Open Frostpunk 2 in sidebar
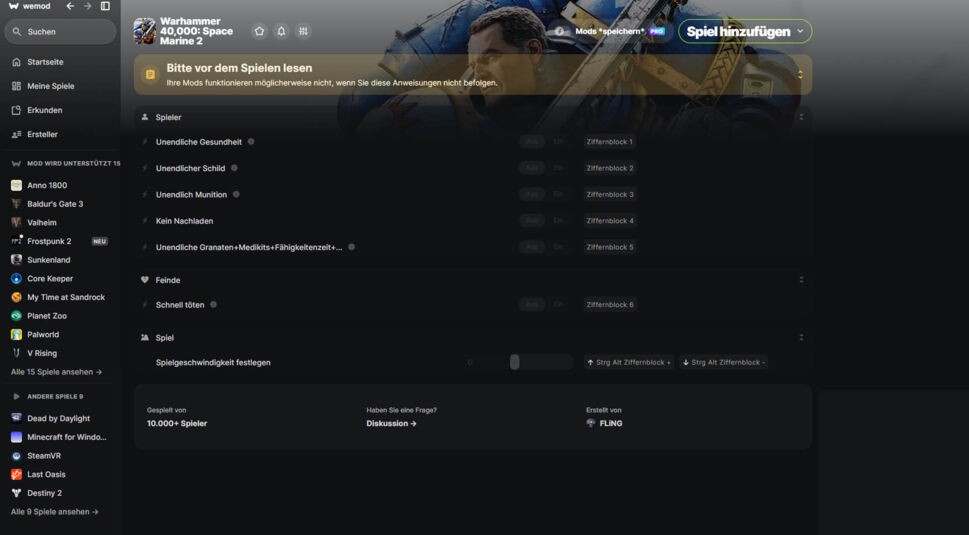This screenshot has width=969, height=535. 61,241
